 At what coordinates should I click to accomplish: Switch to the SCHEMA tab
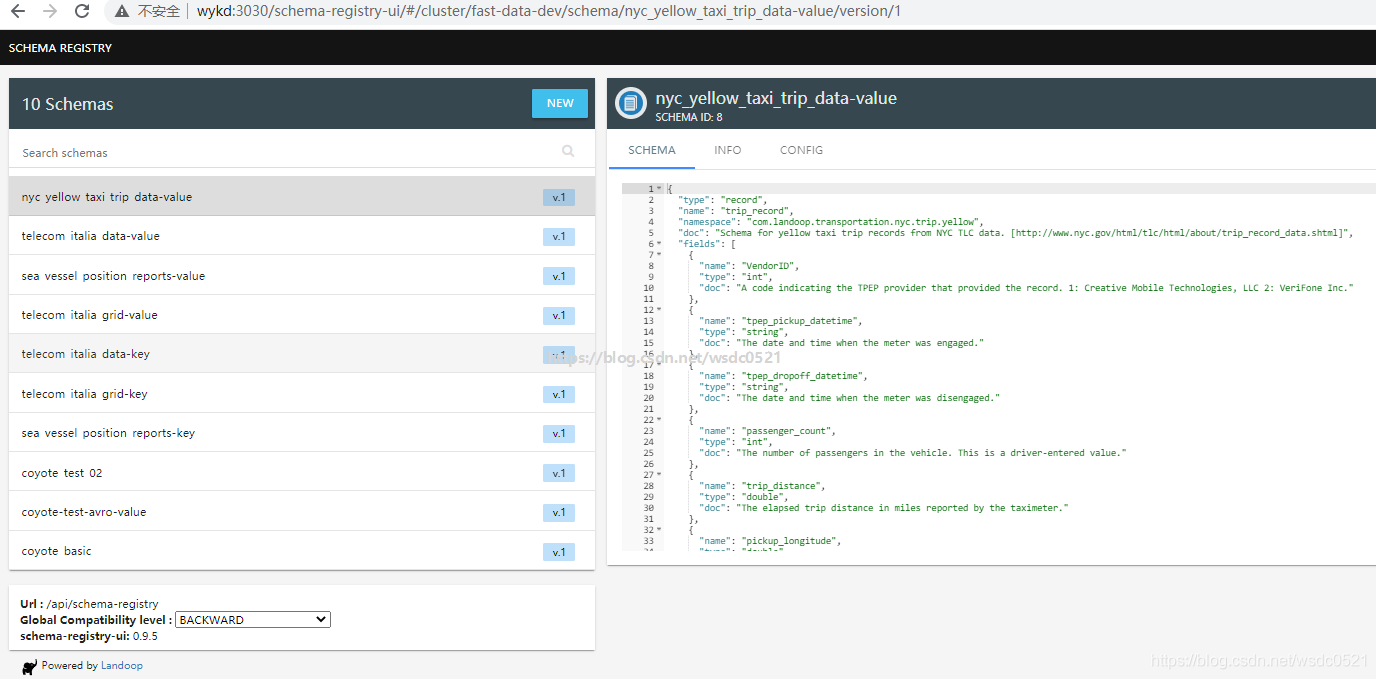(x=652, y=150)
